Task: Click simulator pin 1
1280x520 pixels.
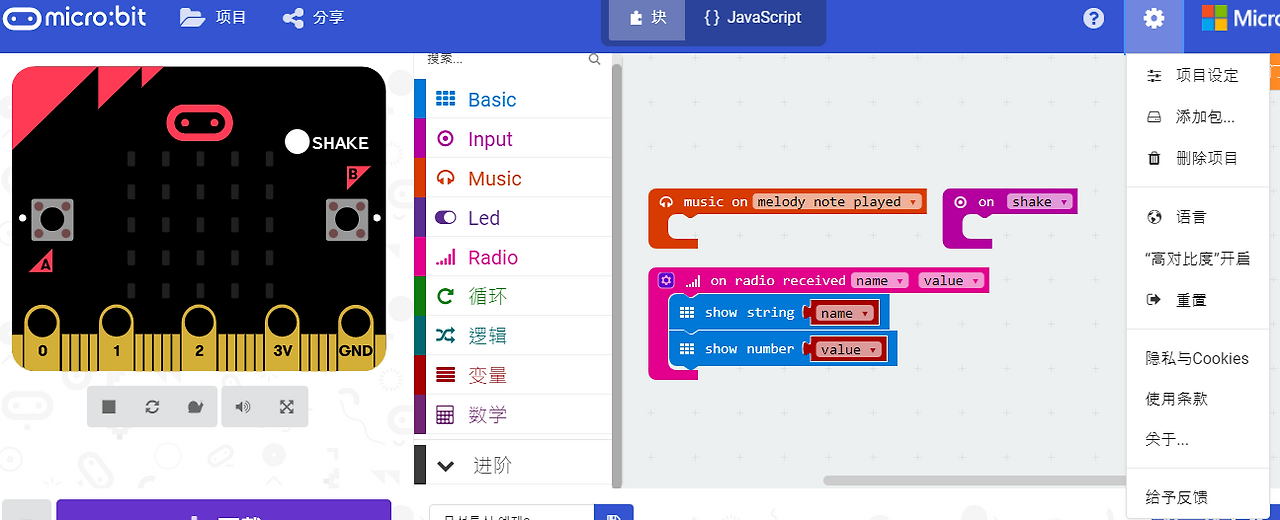Action: coord(116,338)
